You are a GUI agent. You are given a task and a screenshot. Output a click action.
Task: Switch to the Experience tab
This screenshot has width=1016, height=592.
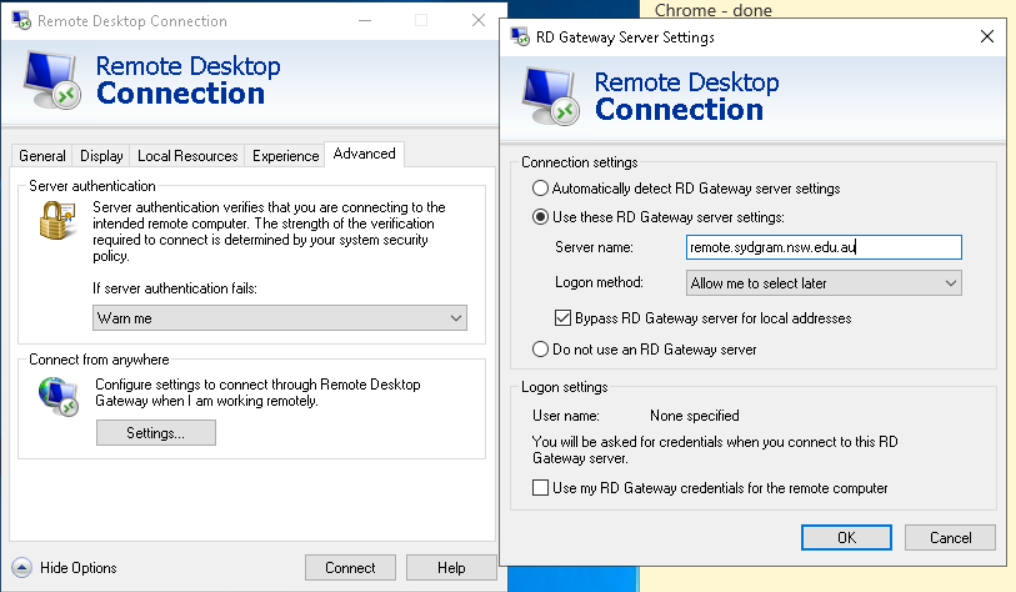click(x=285, y=156)
